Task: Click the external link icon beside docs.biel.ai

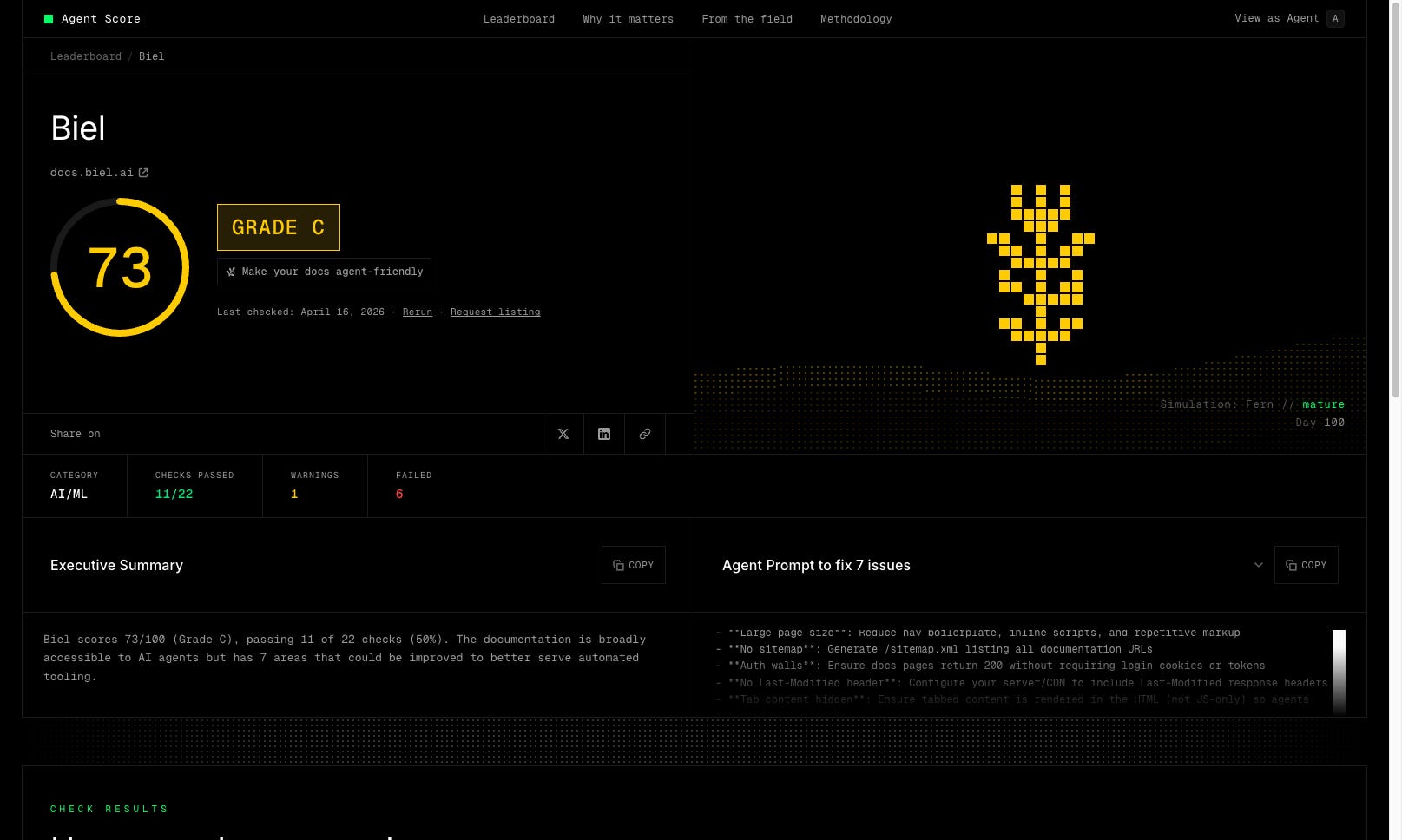Action: tap(143, 173)
